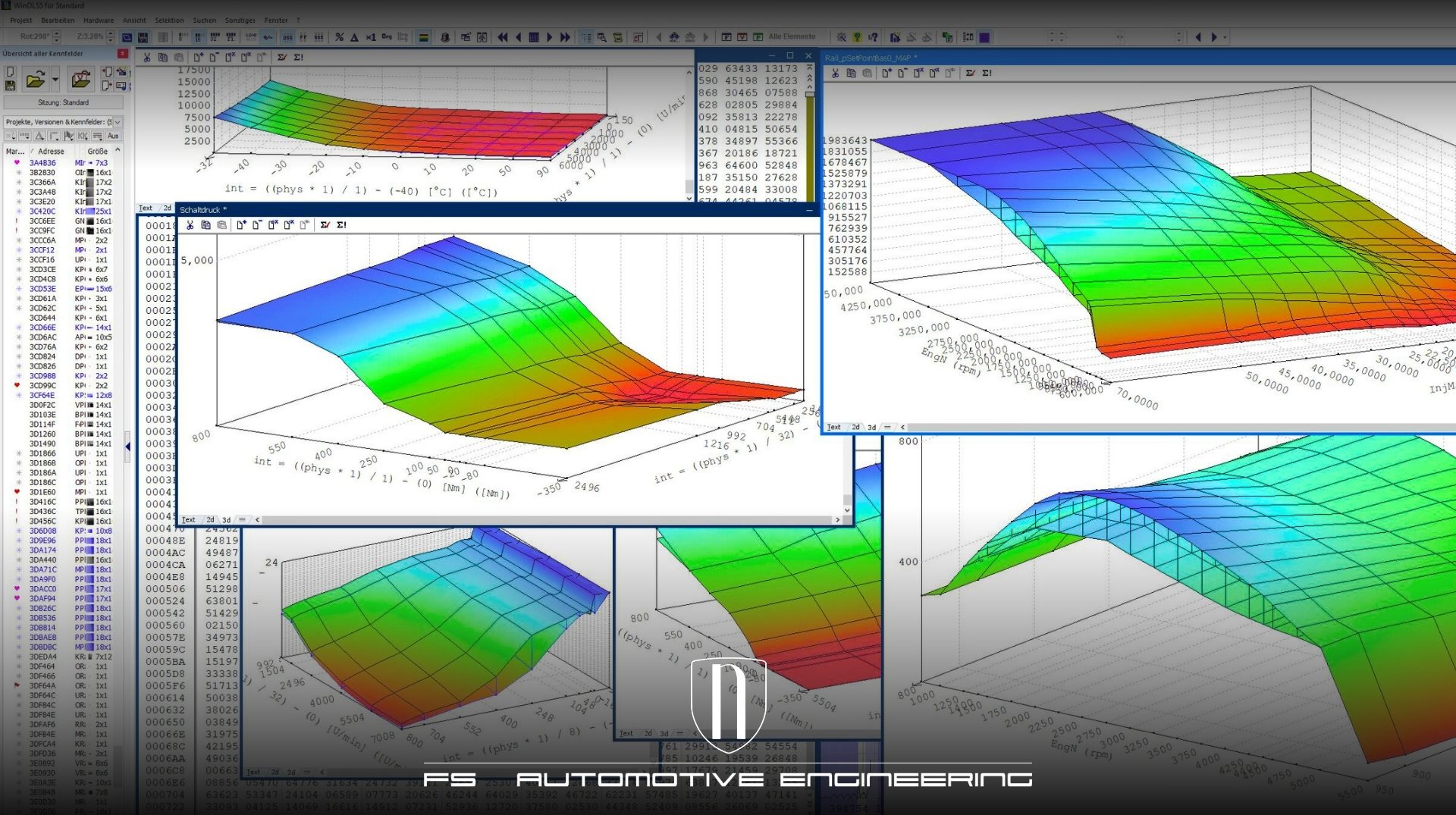Open the Selektion menu

click(169, 20)
